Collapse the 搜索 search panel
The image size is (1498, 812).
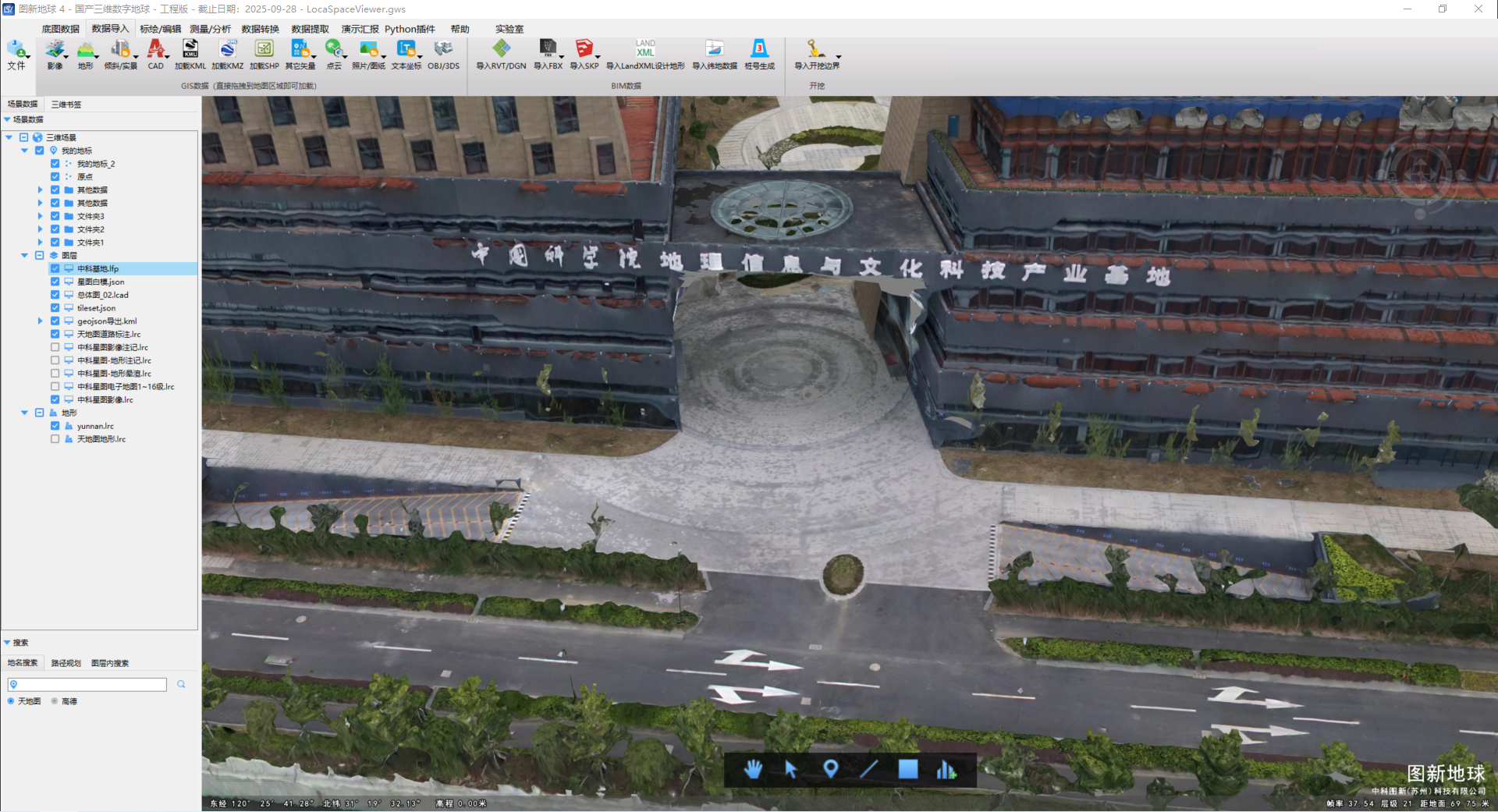[x=7, y=643]
